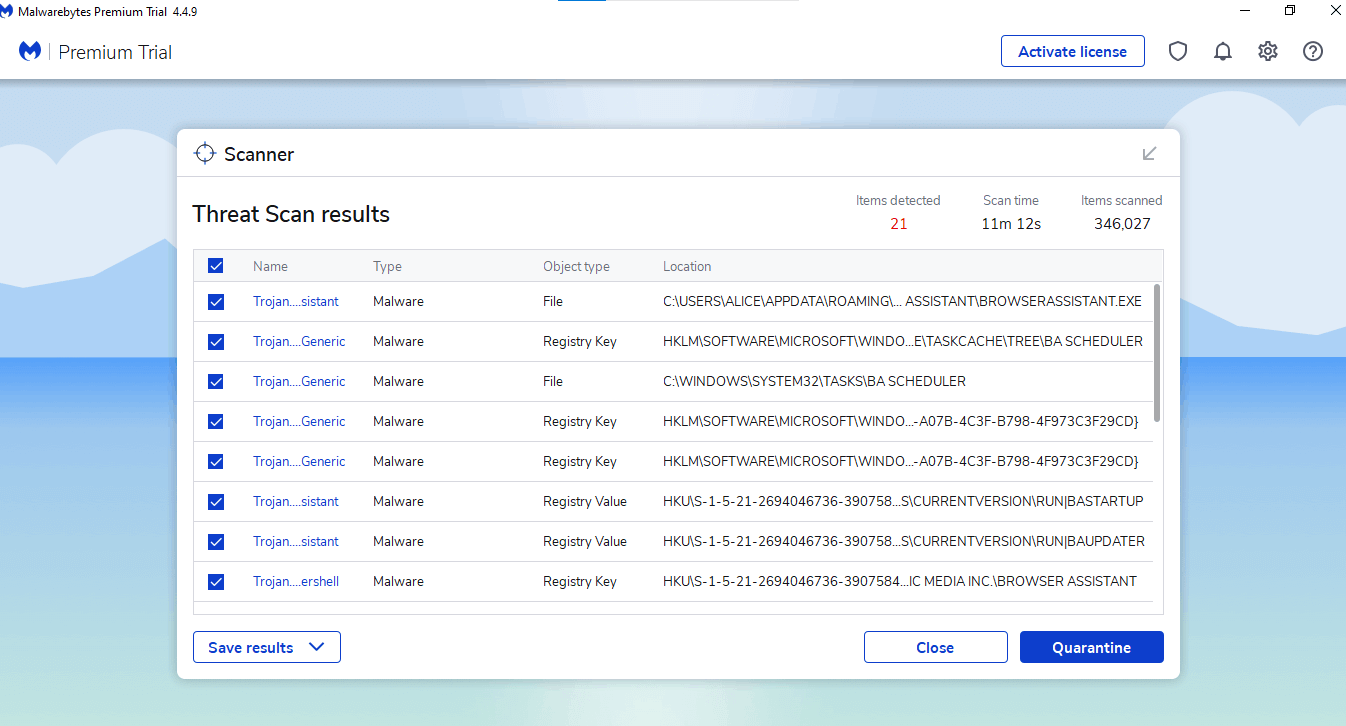This screenshot has width=1346, height=726.
Task: Open the help question mark icon
Action: (x=1313, y=52)
